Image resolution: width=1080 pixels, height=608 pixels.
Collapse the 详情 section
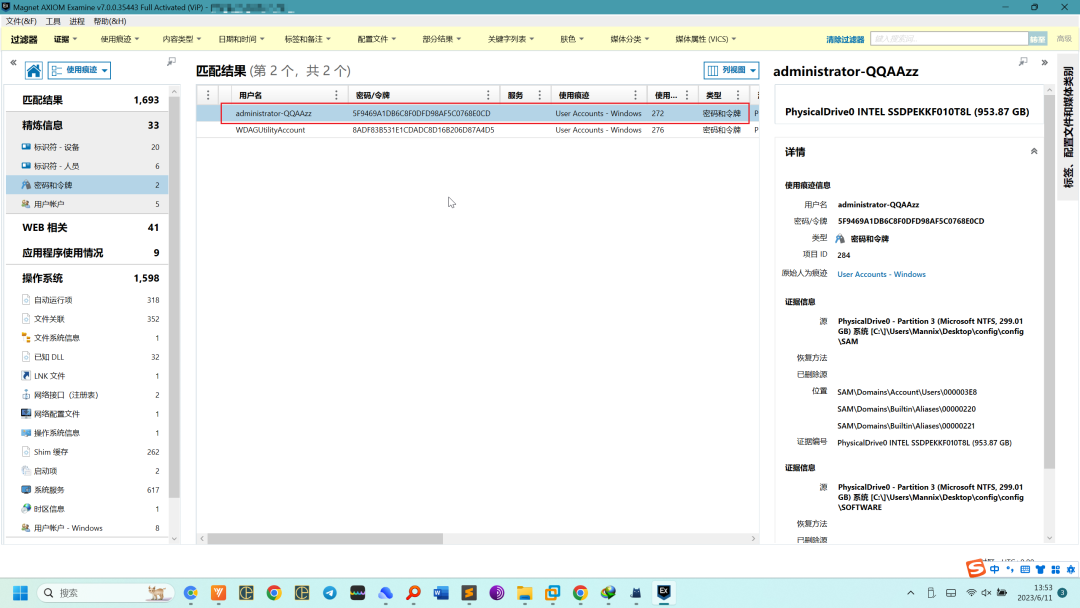pyautogui.click(x=1033, y=151)
